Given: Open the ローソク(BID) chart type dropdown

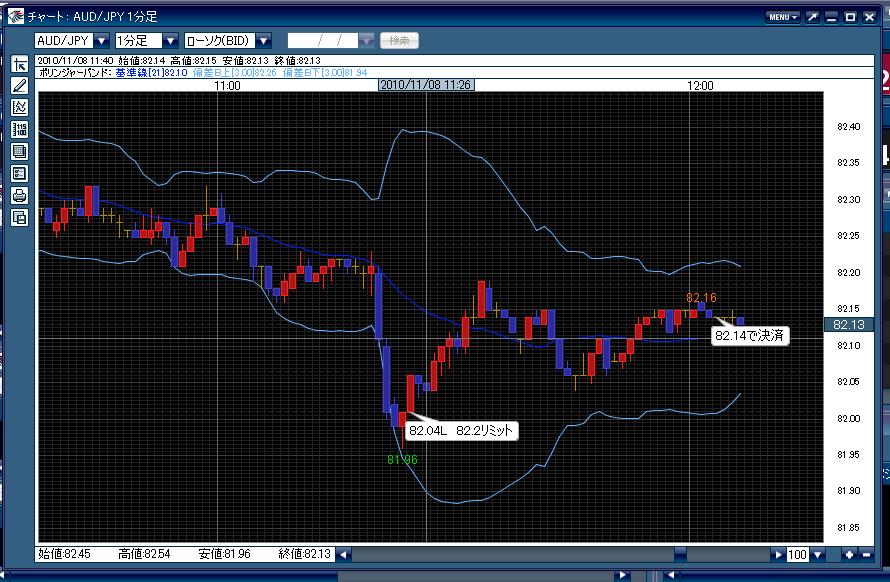Looking at the screenshot, I should 263,40.
